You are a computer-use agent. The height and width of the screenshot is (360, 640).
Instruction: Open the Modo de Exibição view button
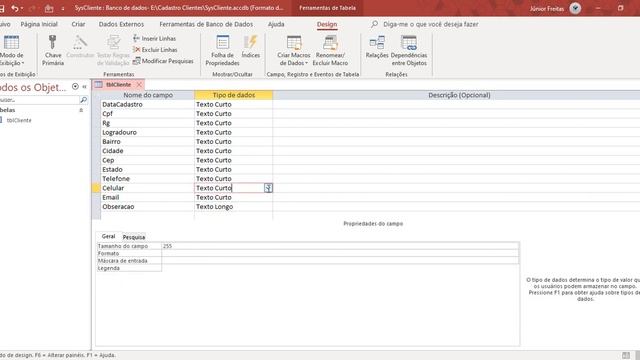click(x=11, y=50)
